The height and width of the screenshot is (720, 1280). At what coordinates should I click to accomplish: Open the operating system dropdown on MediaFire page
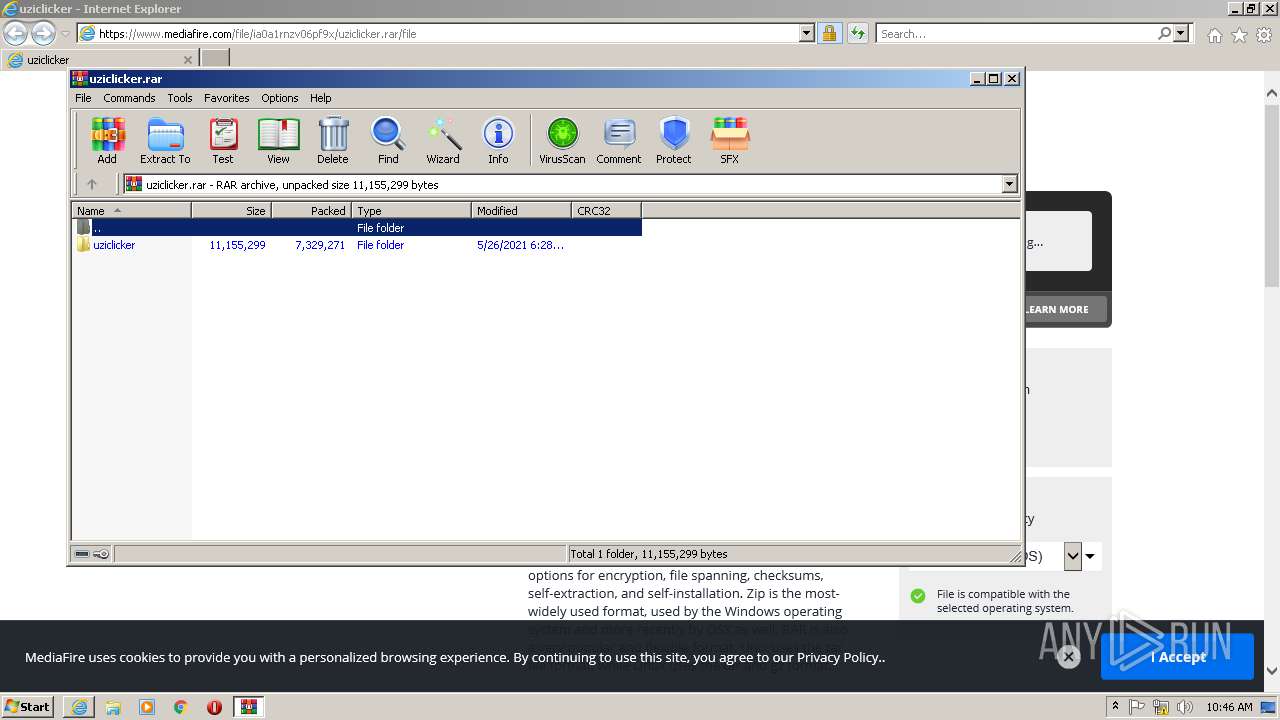[1073, 556]
